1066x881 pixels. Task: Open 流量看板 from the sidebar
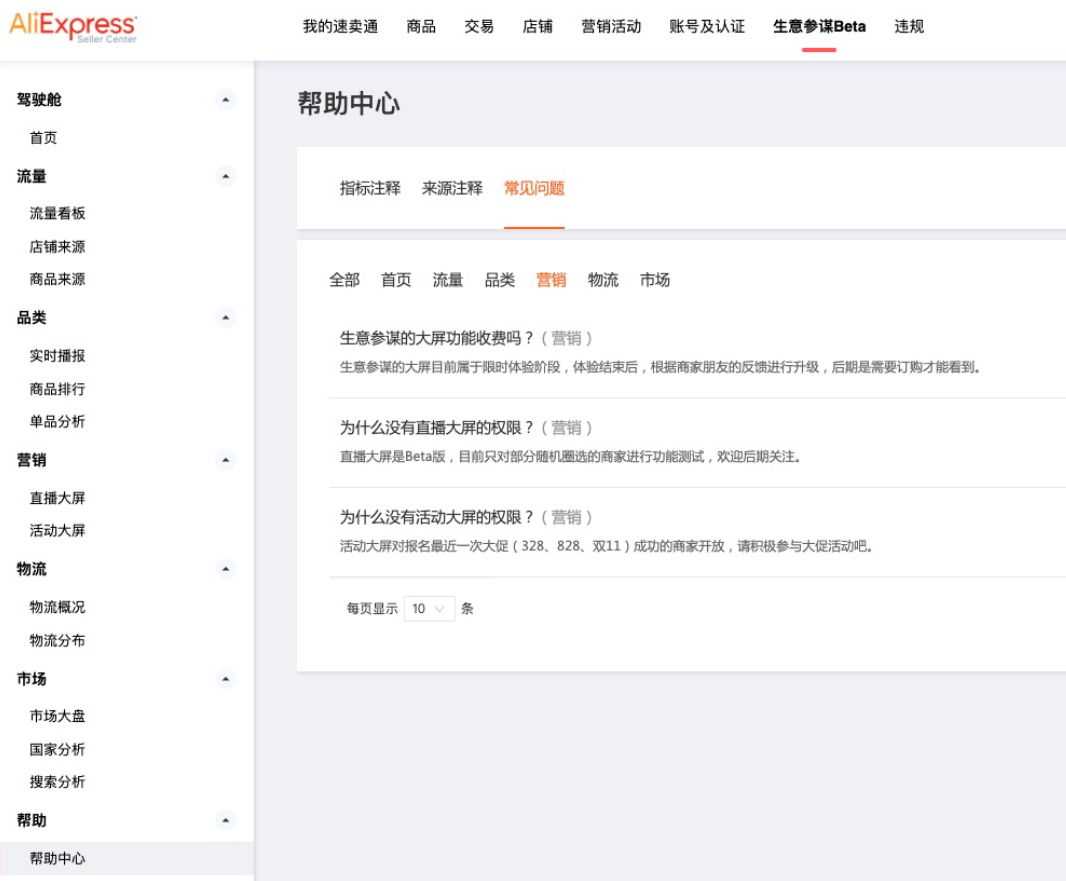click(x=57, y=213)
